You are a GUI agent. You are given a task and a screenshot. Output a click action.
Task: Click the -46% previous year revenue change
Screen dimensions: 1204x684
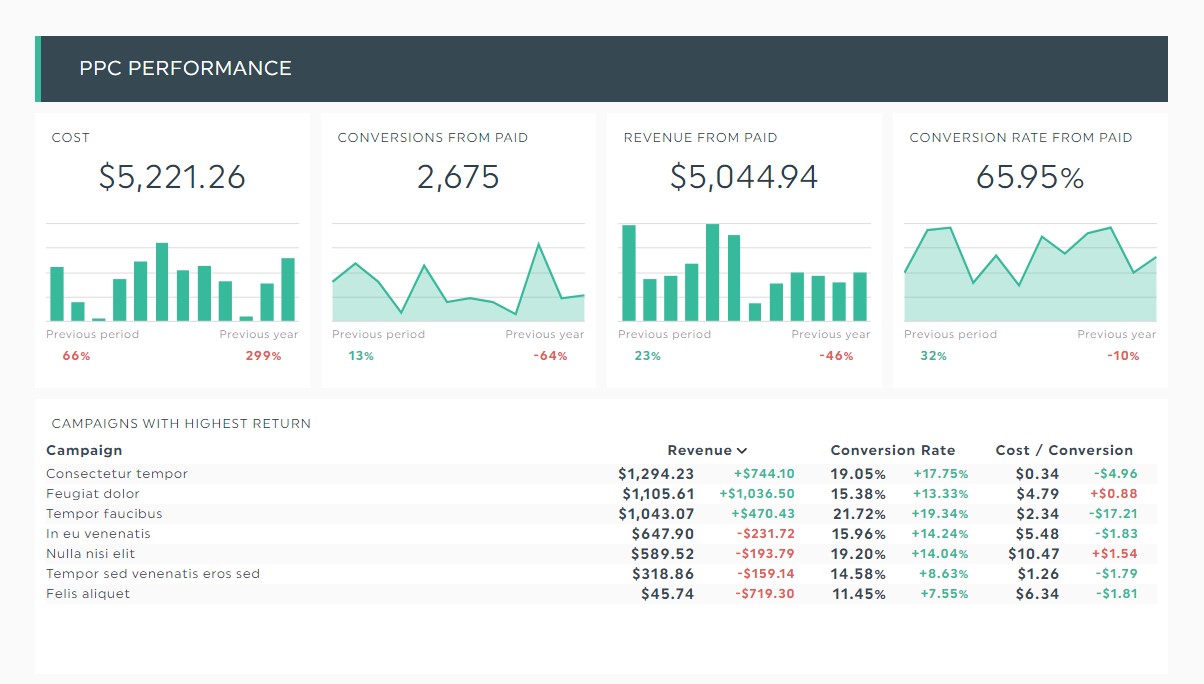pos(836,356)
